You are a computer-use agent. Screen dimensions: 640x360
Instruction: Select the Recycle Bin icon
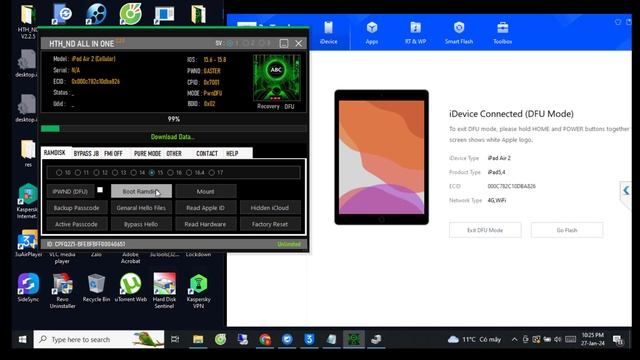pyautogui.click(x=96, y=288)
